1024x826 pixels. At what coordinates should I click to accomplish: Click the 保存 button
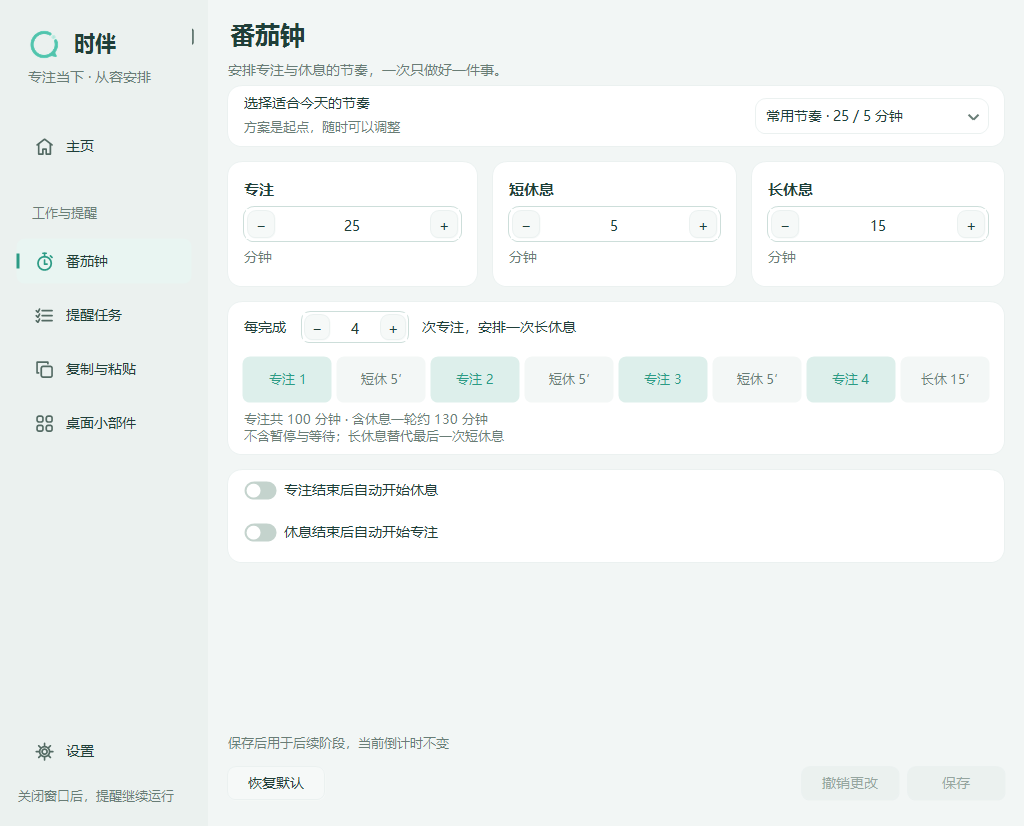955,783
